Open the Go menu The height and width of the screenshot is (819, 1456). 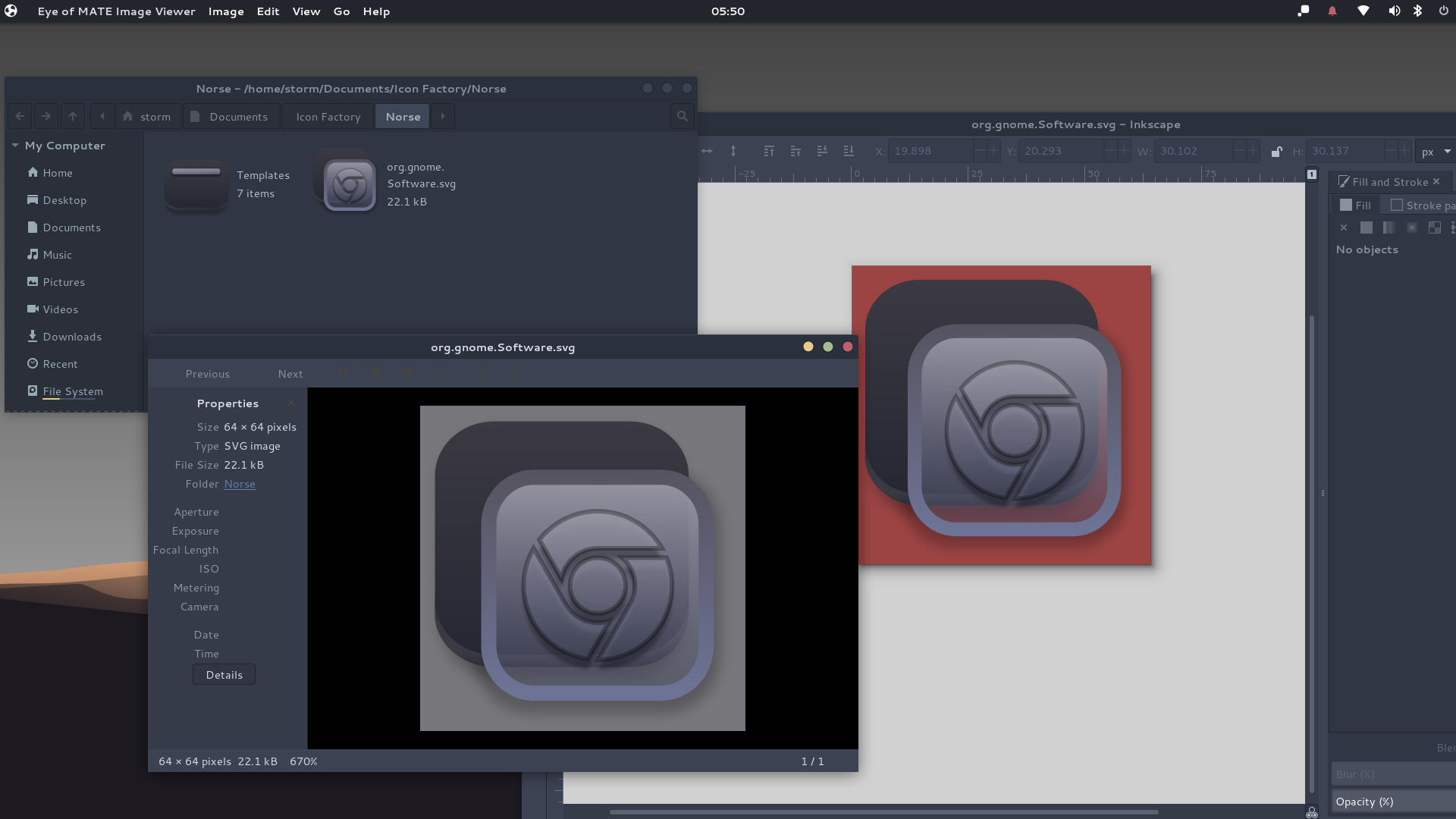[x=342, y=11]
